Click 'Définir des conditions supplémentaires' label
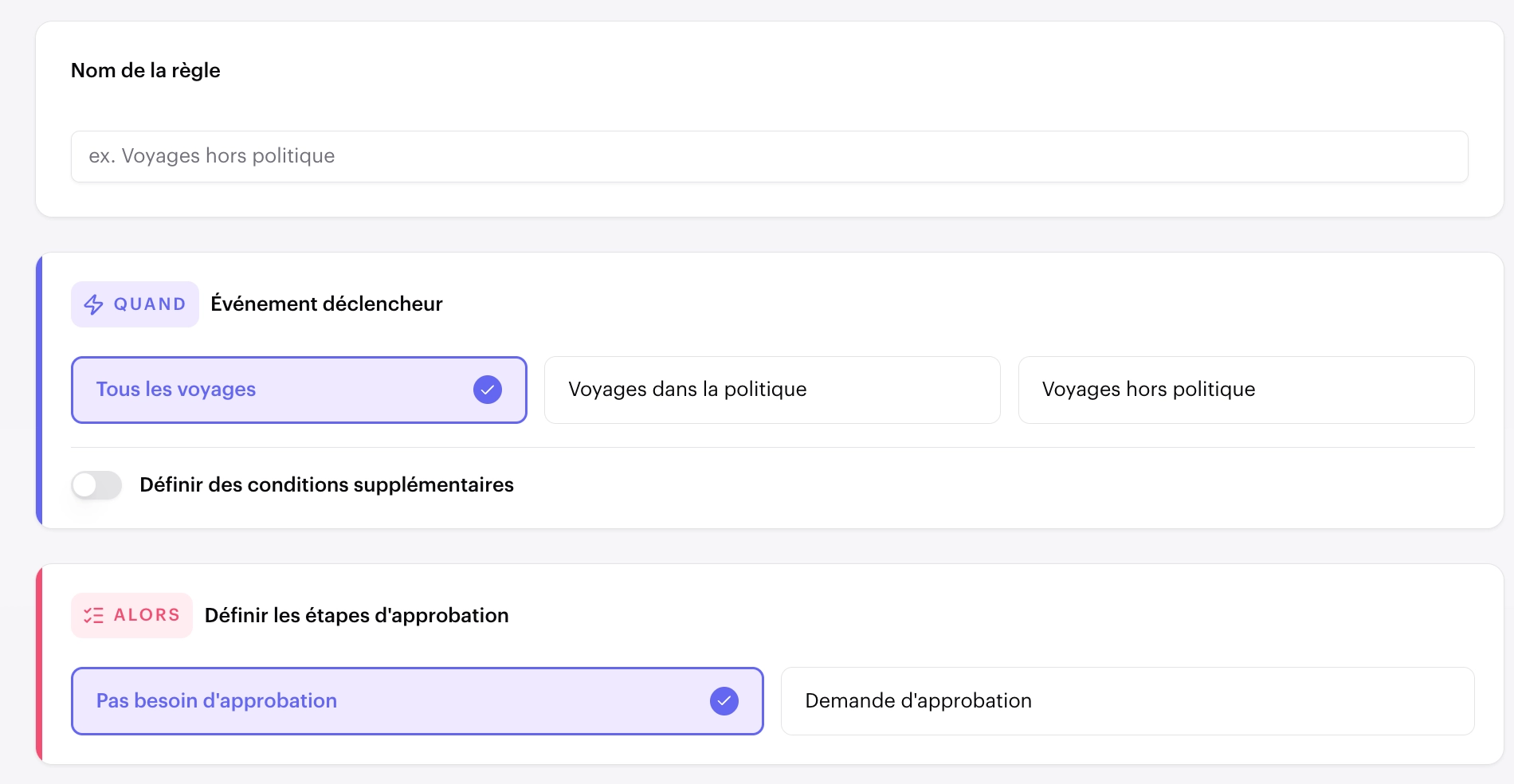1514x784 pixels. pos(327,484)
